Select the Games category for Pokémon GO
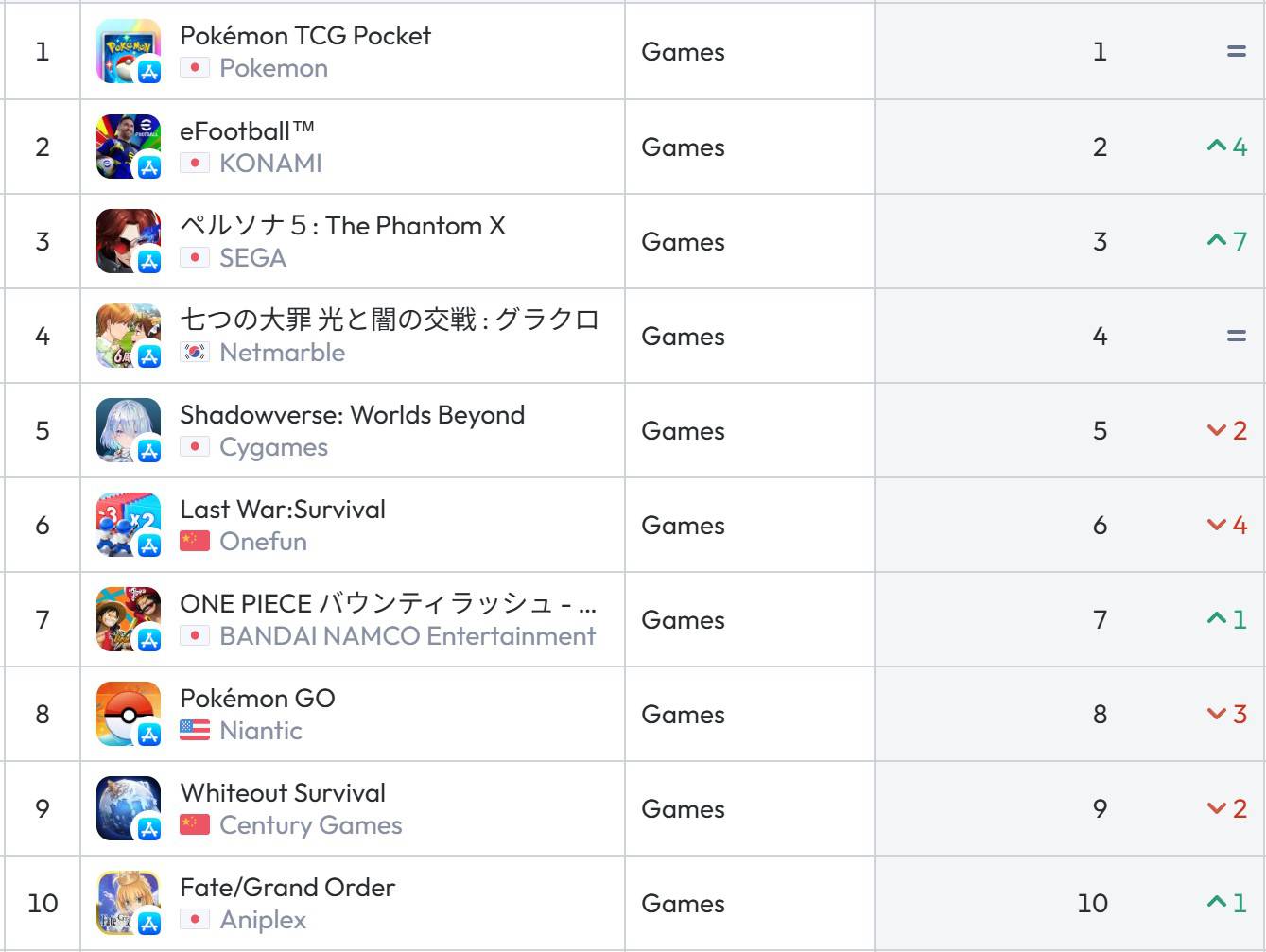The image size is (1266, 952). coord(683,715)
